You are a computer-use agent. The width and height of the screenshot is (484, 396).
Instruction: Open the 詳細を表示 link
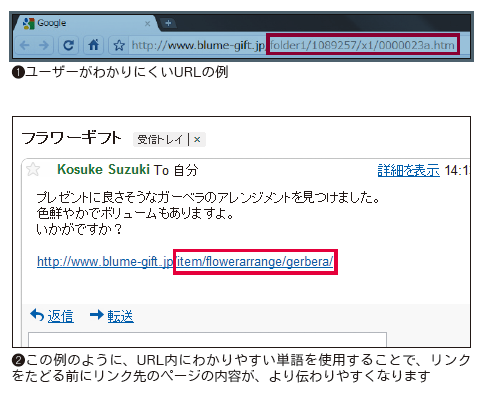[x=409, y=170]
